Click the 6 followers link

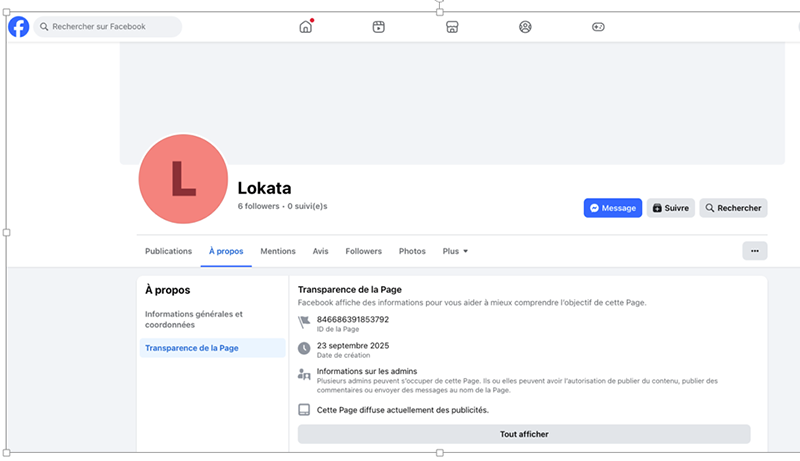[x=259, y=206]
